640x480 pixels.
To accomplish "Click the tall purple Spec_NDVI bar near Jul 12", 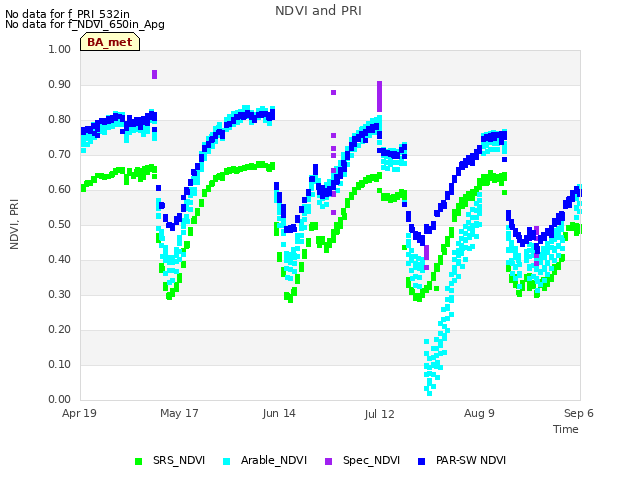I will point(380,96).
